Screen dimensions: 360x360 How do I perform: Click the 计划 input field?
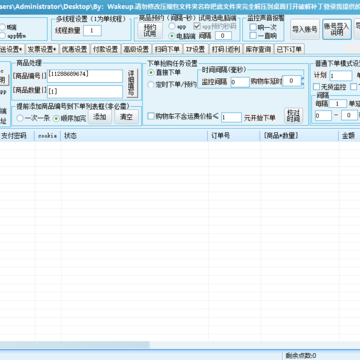(x=341, y=76)
